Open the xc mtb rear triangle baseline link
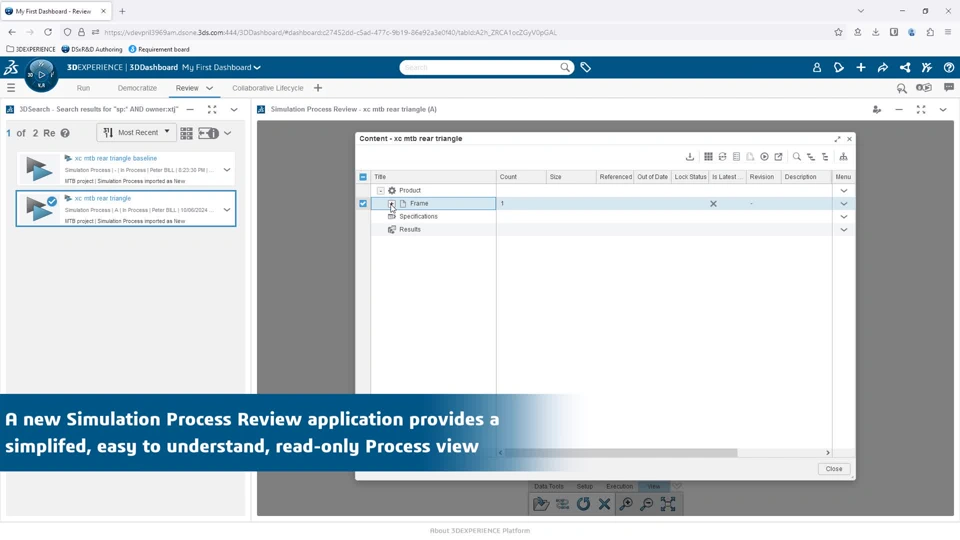This screenshot has width=960, height=540. (116, 158)
